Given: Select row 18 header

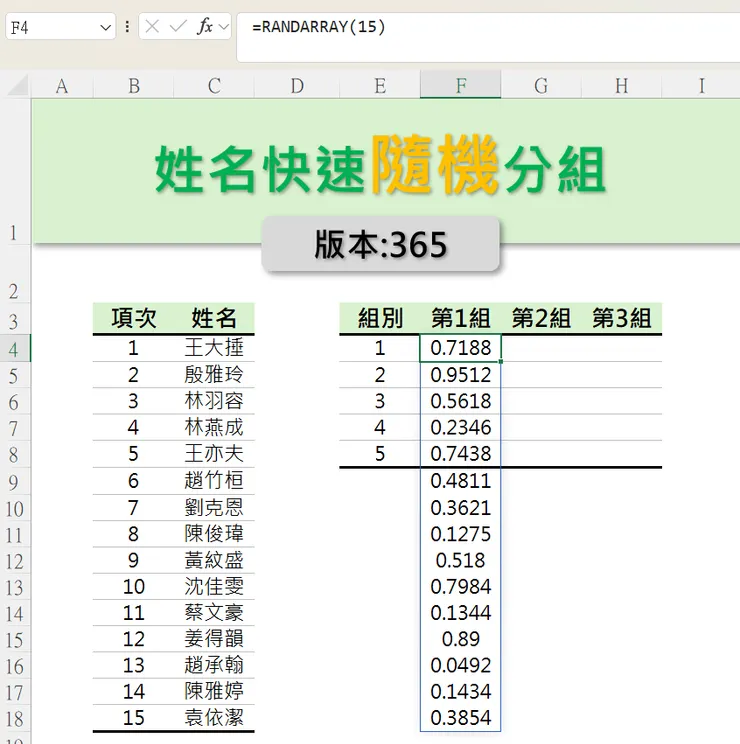Looking at the screenshot, I should [x=15, y=718].
